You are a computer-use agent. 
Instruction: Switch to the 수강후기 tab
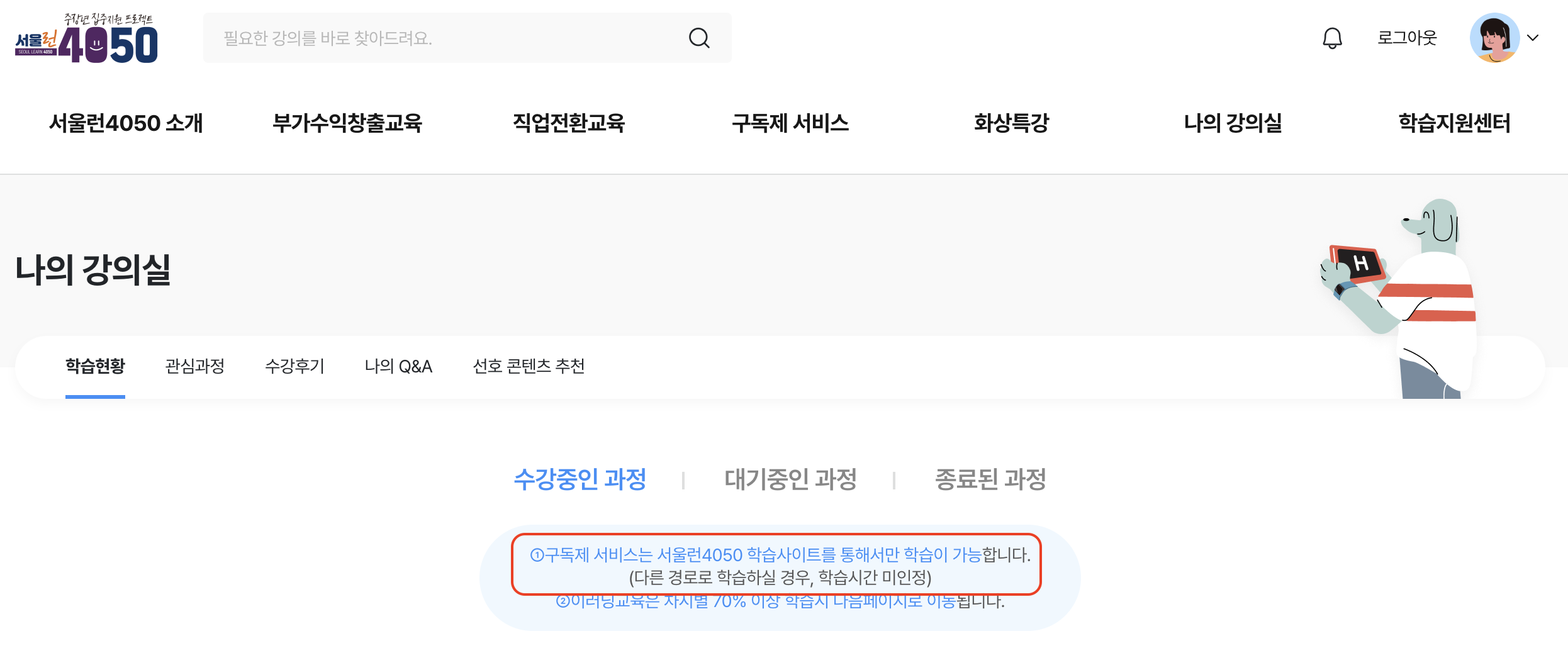pyautogui.click(x=295, y=366)
